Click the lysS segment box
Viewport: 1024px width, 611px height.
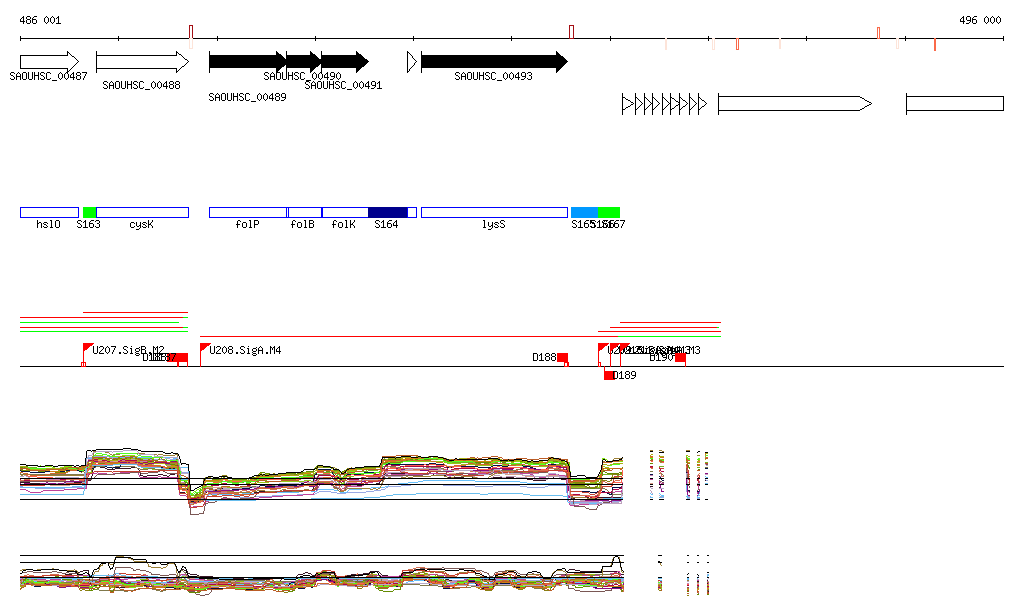pos(493,212)
